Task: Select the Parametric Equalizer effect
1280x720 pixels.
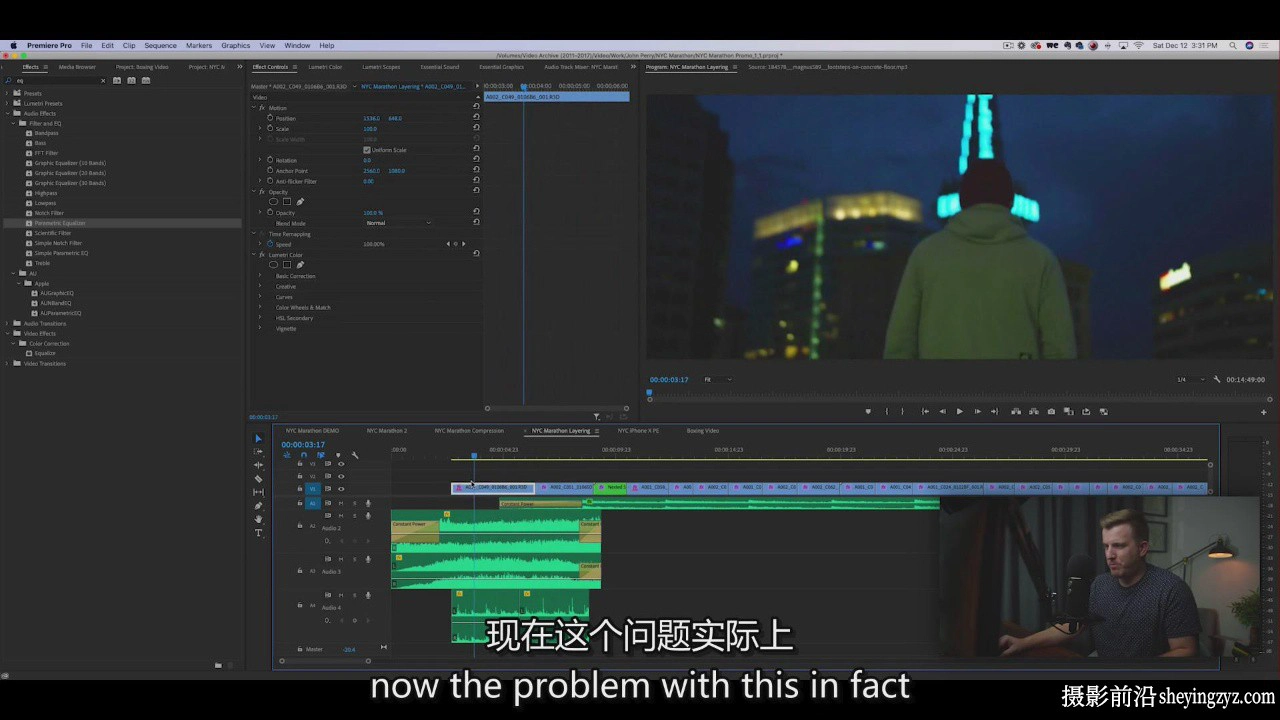Action: [60, 223]
